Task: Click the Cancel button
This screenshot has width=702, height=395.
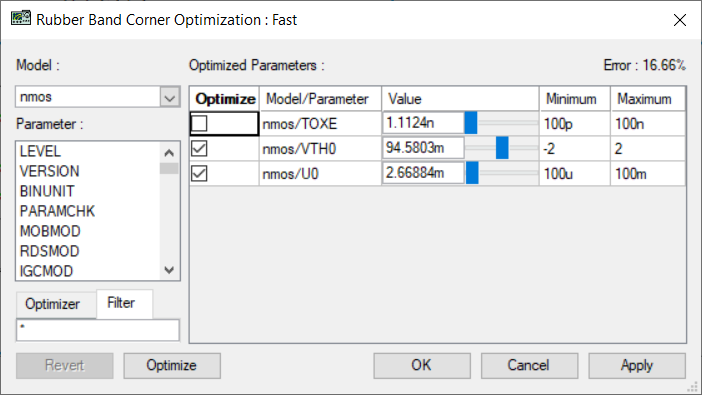Action: point(529,365)
